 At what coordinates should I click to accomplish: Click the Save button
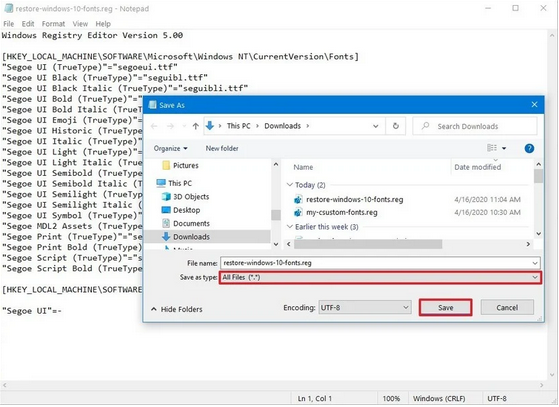pos(445,308)
